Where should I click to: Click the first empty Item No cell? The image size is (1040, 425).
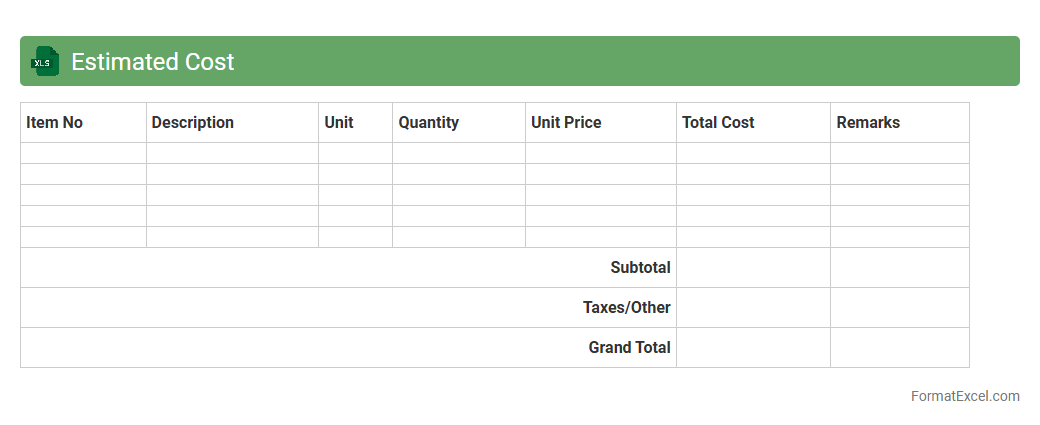click(83, 153)
